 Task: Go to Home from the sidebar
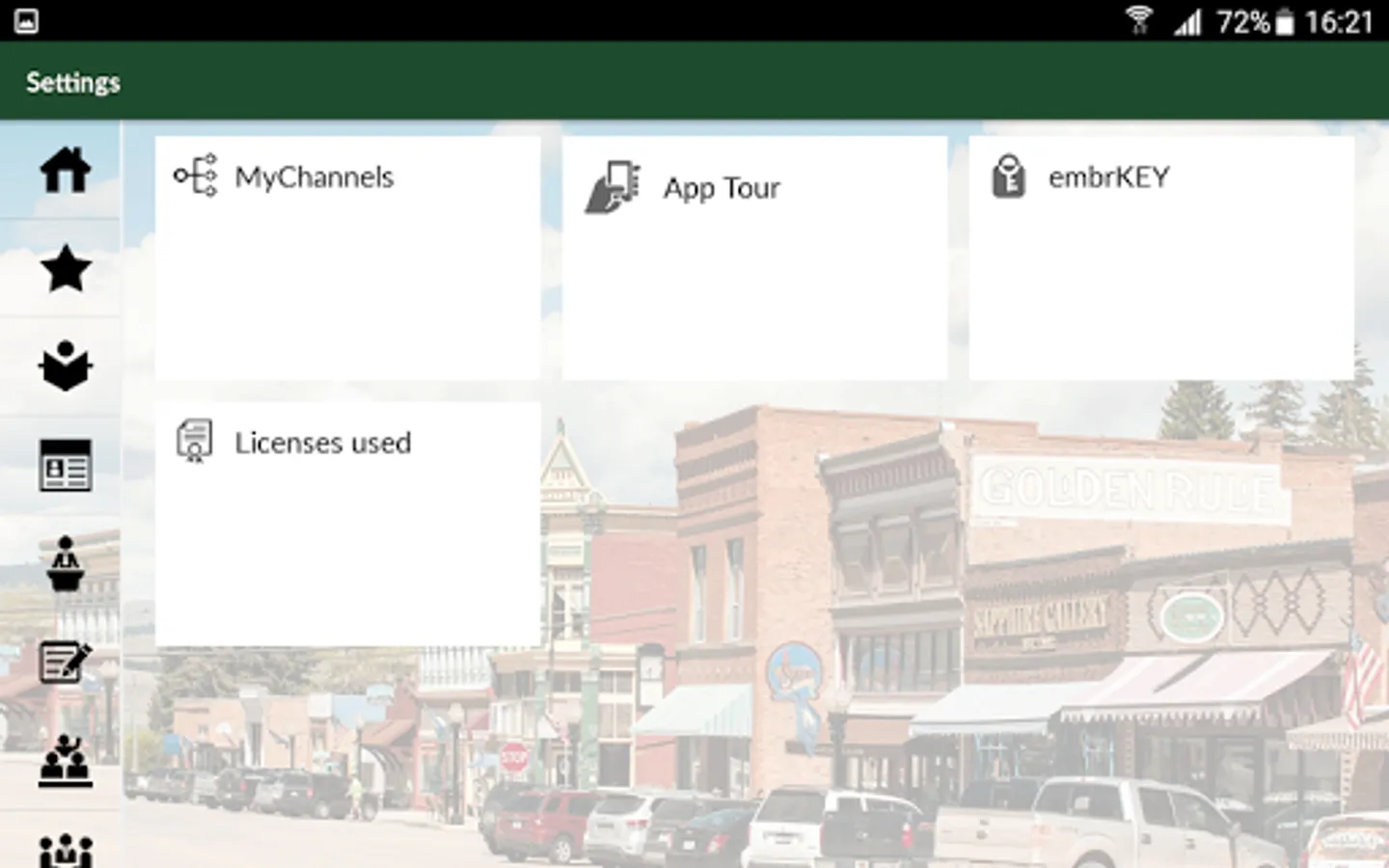pyautogui.click(x=65, y=171)
